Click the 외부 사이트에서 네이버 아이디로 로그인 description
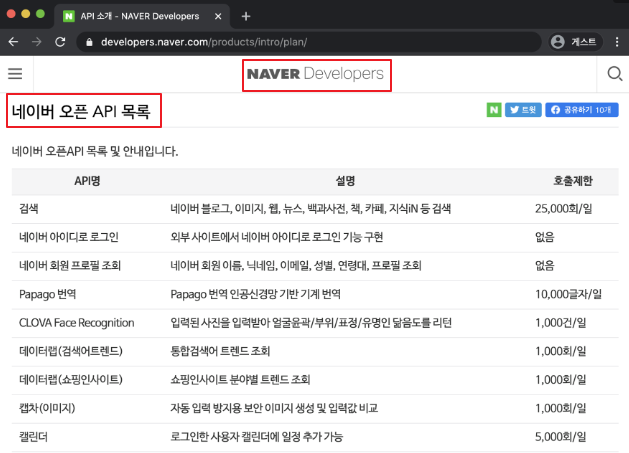 276,237
